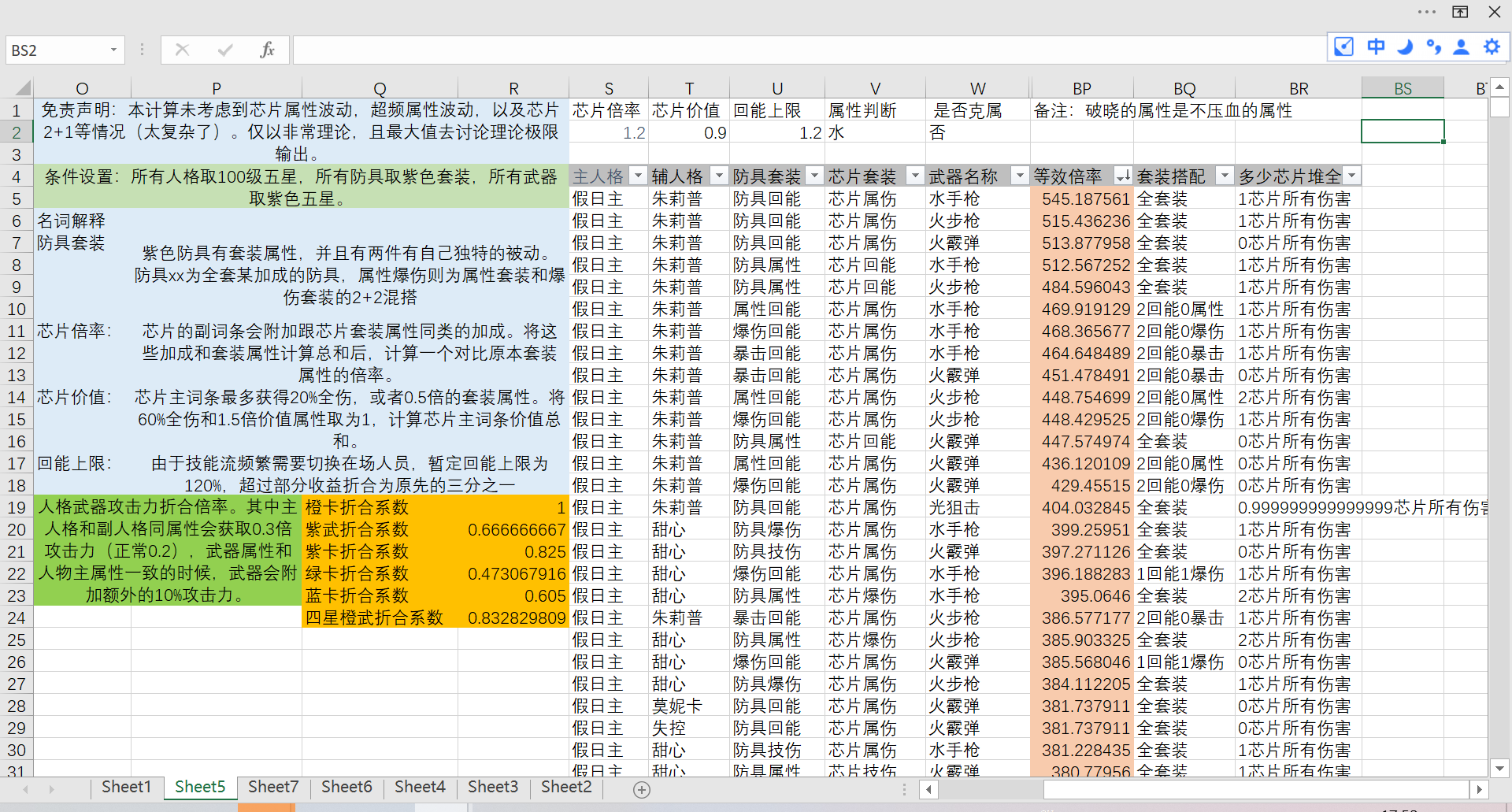
Task: Select the cell with 404.032845
Action: click(x=1082, y=507)
